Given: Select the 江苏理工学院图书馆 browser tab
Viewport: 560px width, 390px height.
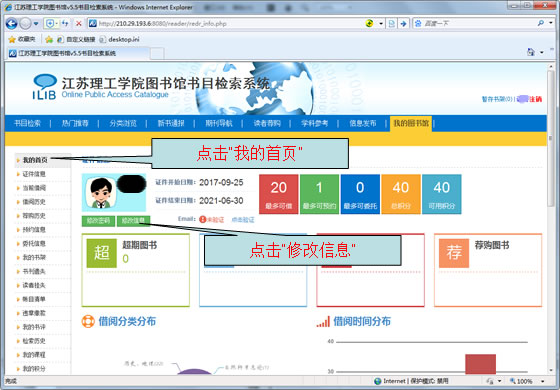Looking at the screenshot, I should [x=77, y=53].
